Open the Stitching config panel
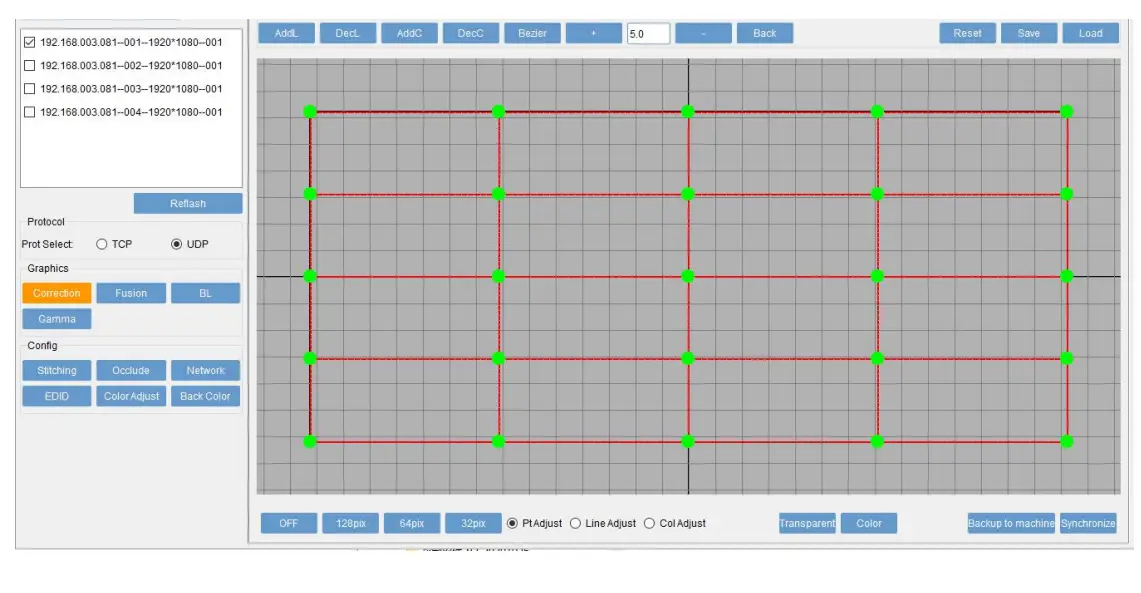 57,370
